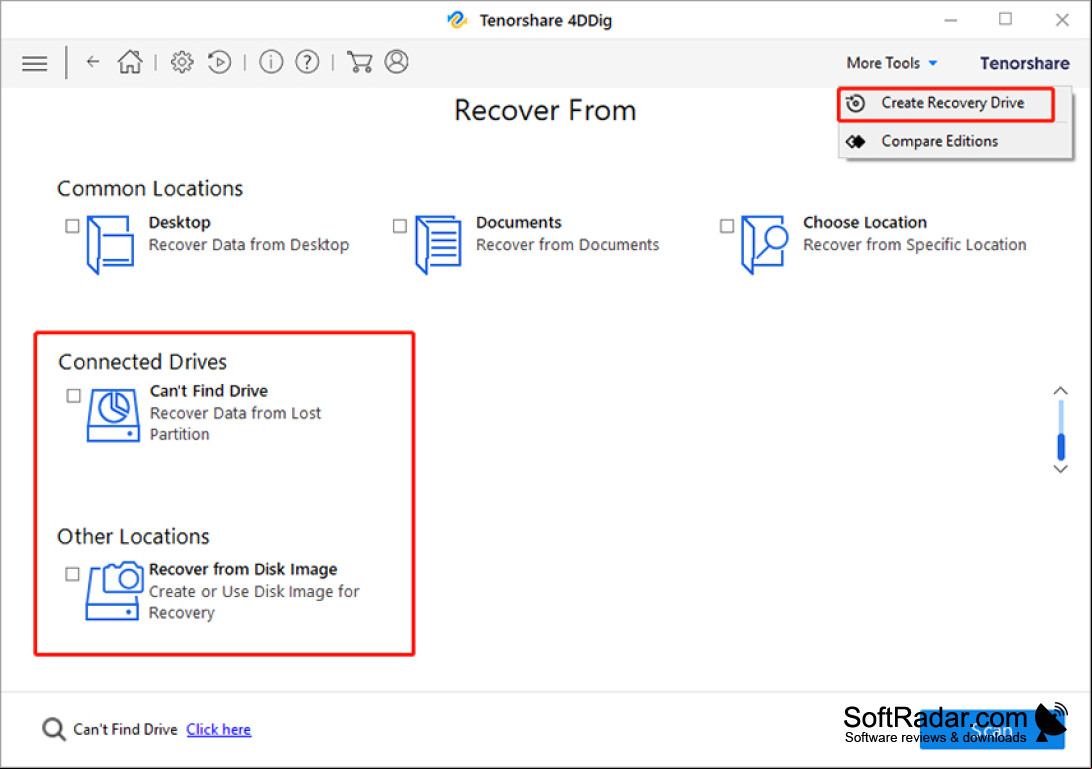Open the hamburger menu icon
This screenshot has height=769, width=1092.
34,63
